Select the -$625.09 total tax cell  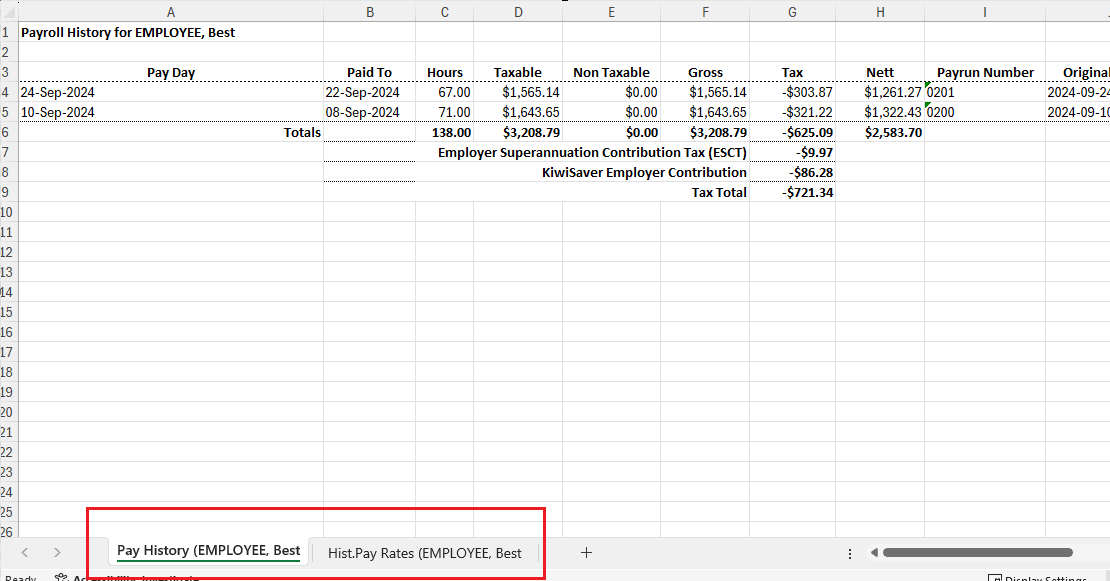tap(792, 132)
